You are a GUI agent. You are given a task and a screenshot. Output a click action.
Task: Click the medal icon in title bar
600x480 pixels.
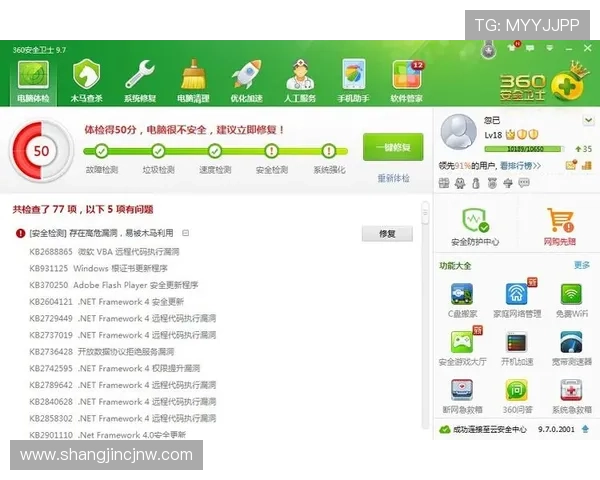point(488,49)
